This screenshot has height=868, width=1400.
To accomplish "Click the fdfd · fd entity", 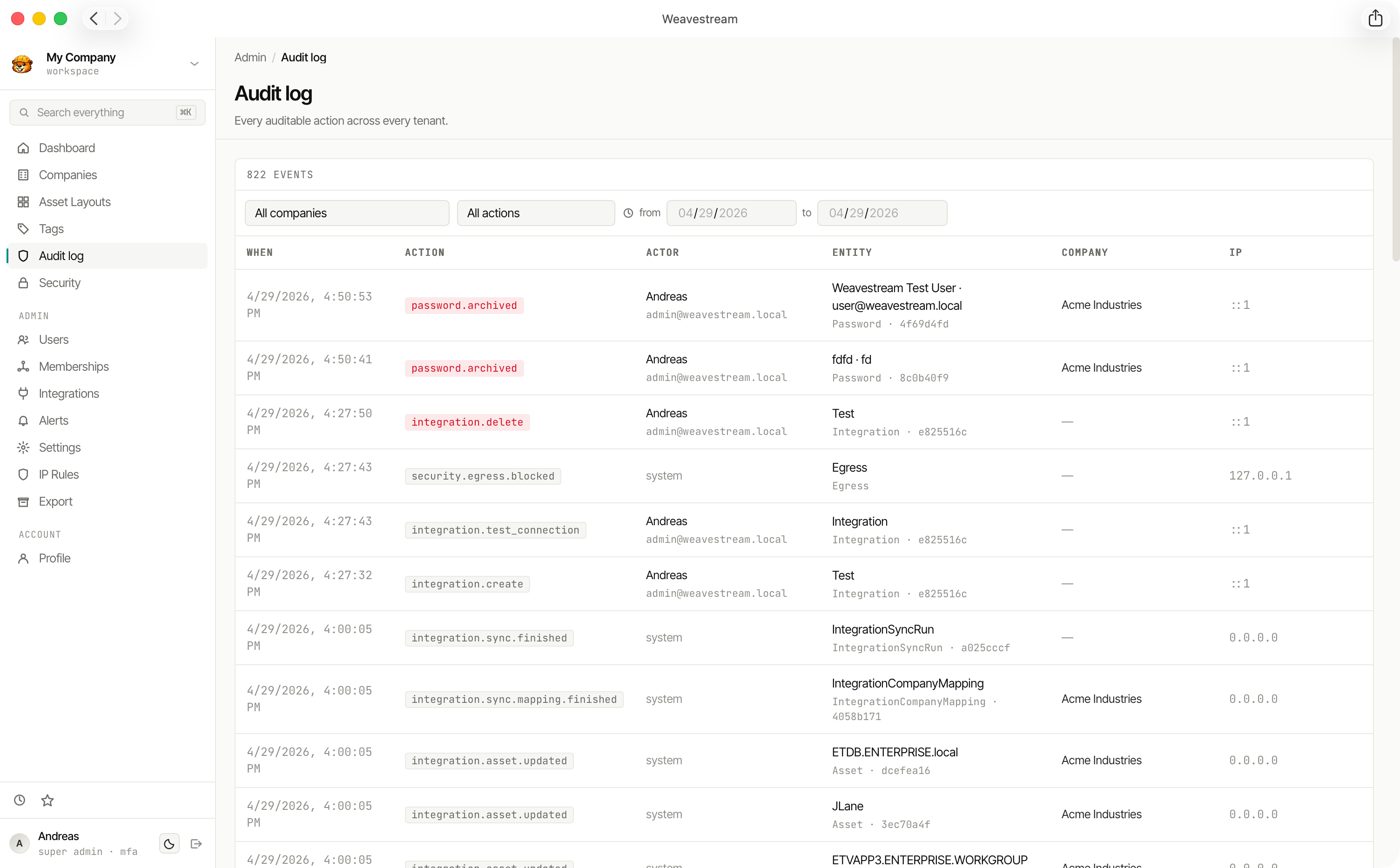I will pos(852,360).
